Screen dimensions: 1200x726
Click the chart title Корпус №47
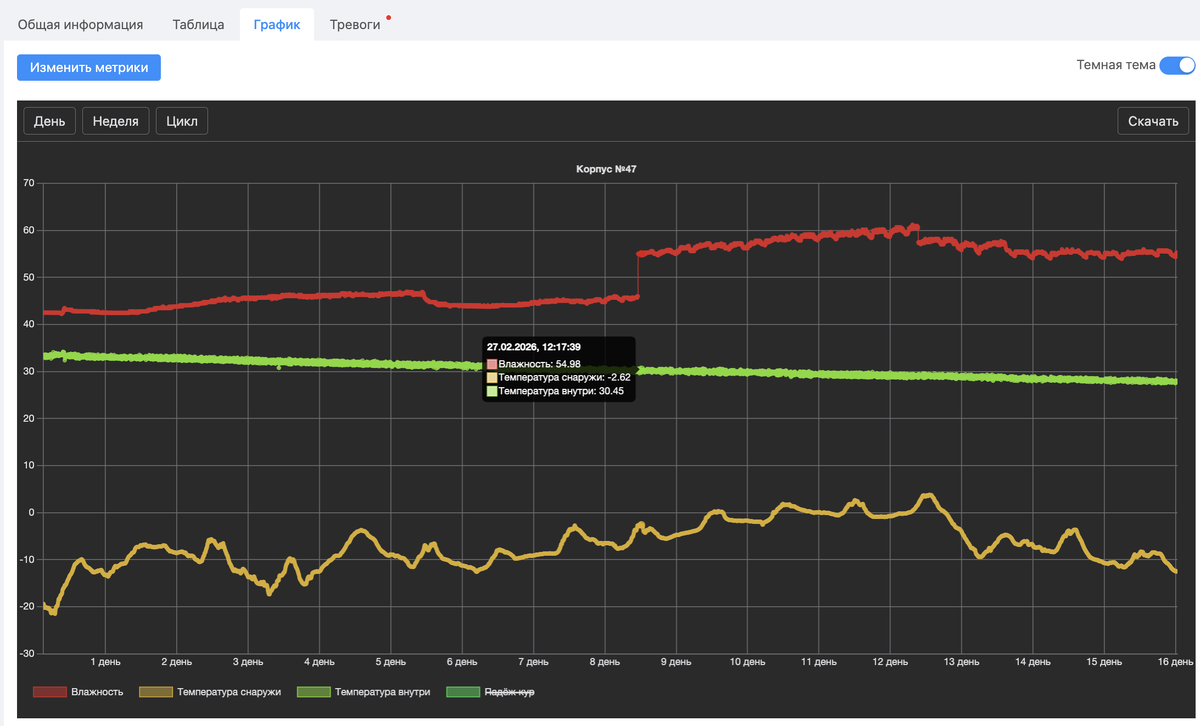(606, 169)
